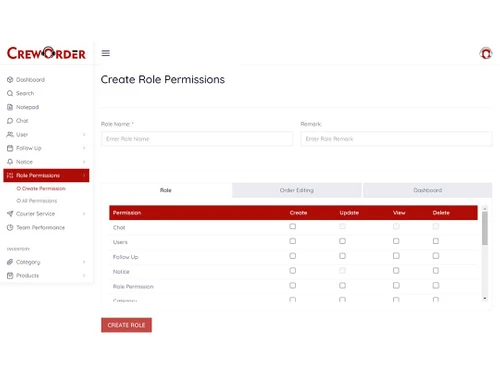Open Team Performance from the sidebar
The width and height of the screenshot is (500, 375).
[41, 227]
